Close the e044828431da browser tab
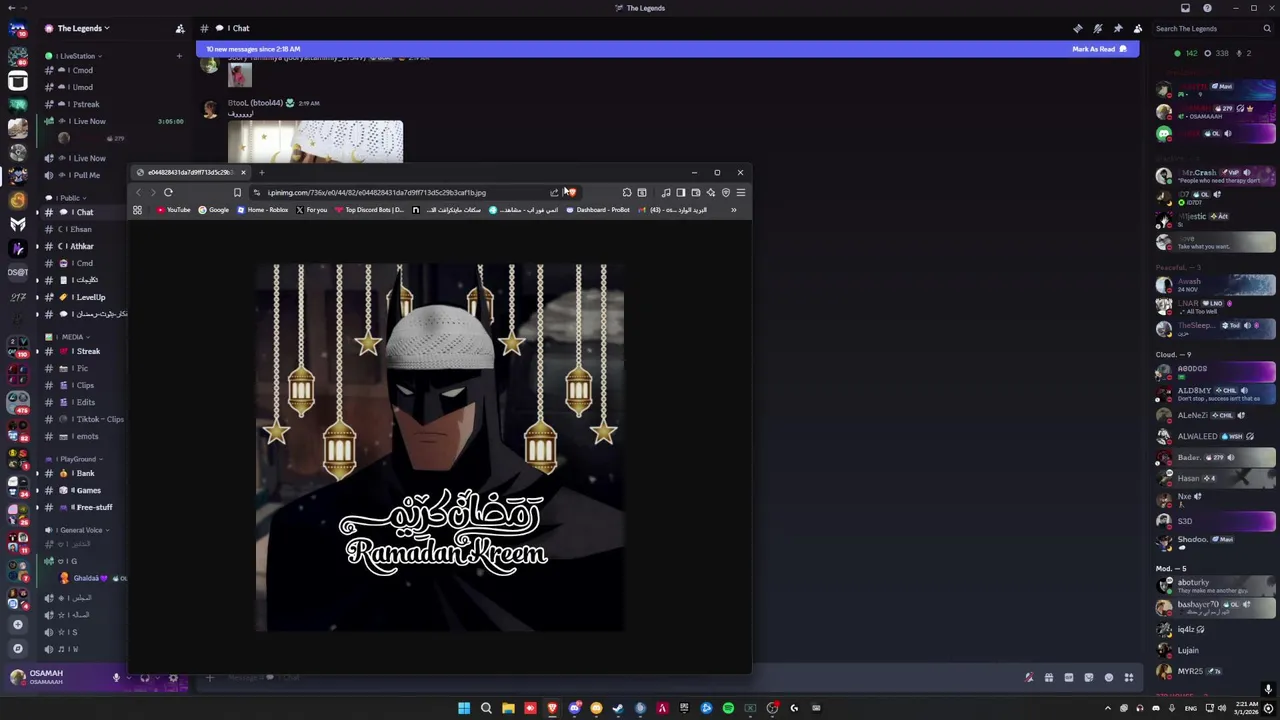 [x=242, y=172]
